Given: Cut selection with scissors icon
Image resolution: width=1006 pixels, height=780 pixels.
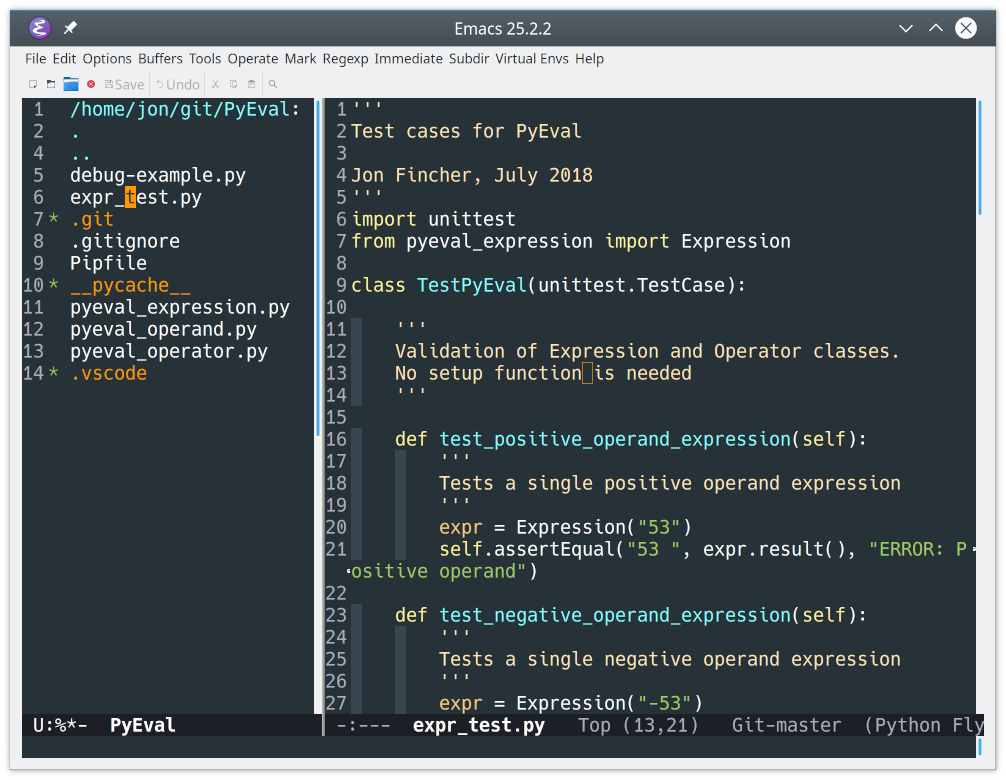Looking at the screenshot, I should click(x=215, y=85).
